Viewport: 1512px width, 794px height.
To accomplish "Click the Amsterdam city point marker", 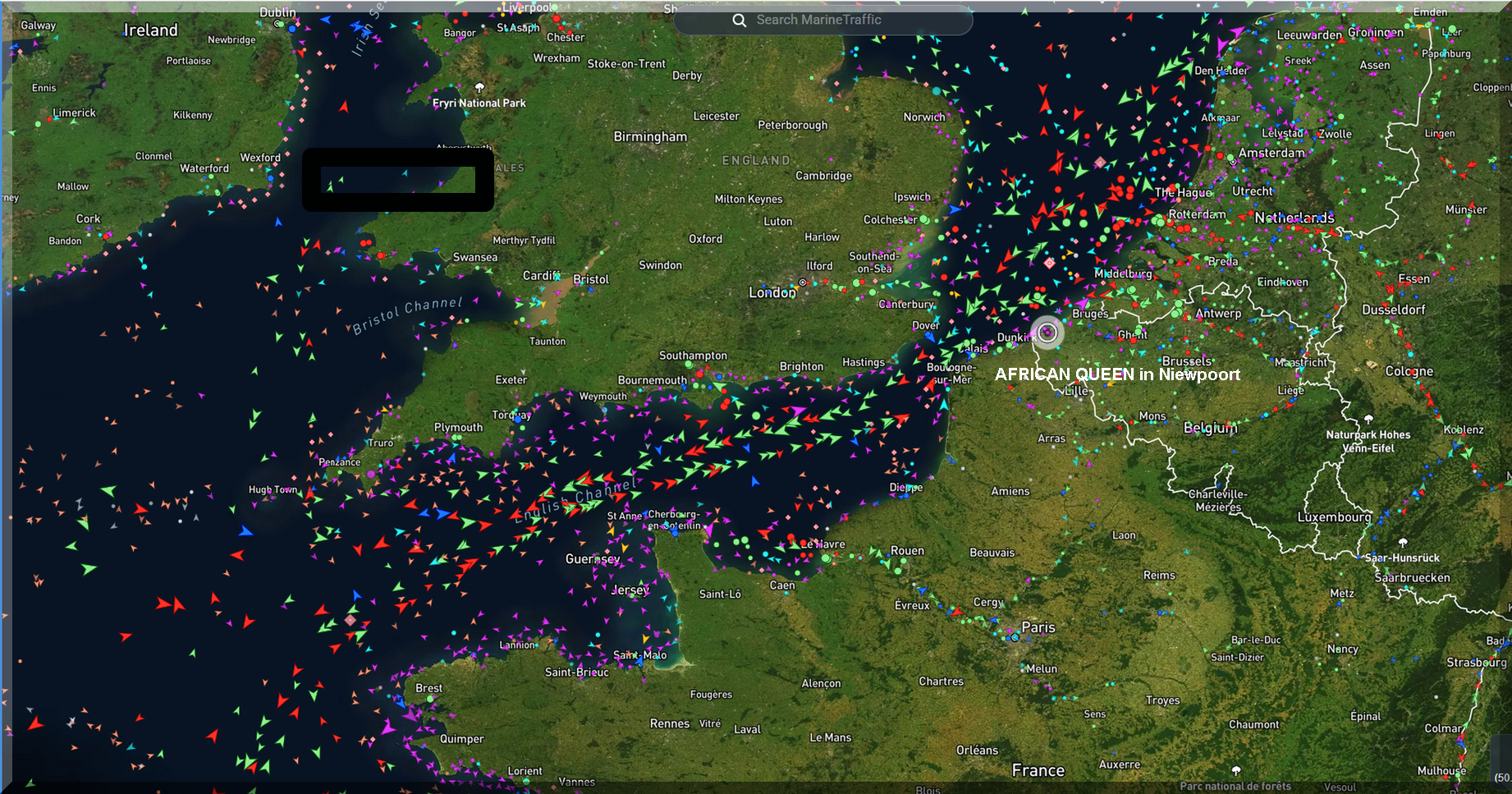I will pyautogui.click(x=1233, y=162).
